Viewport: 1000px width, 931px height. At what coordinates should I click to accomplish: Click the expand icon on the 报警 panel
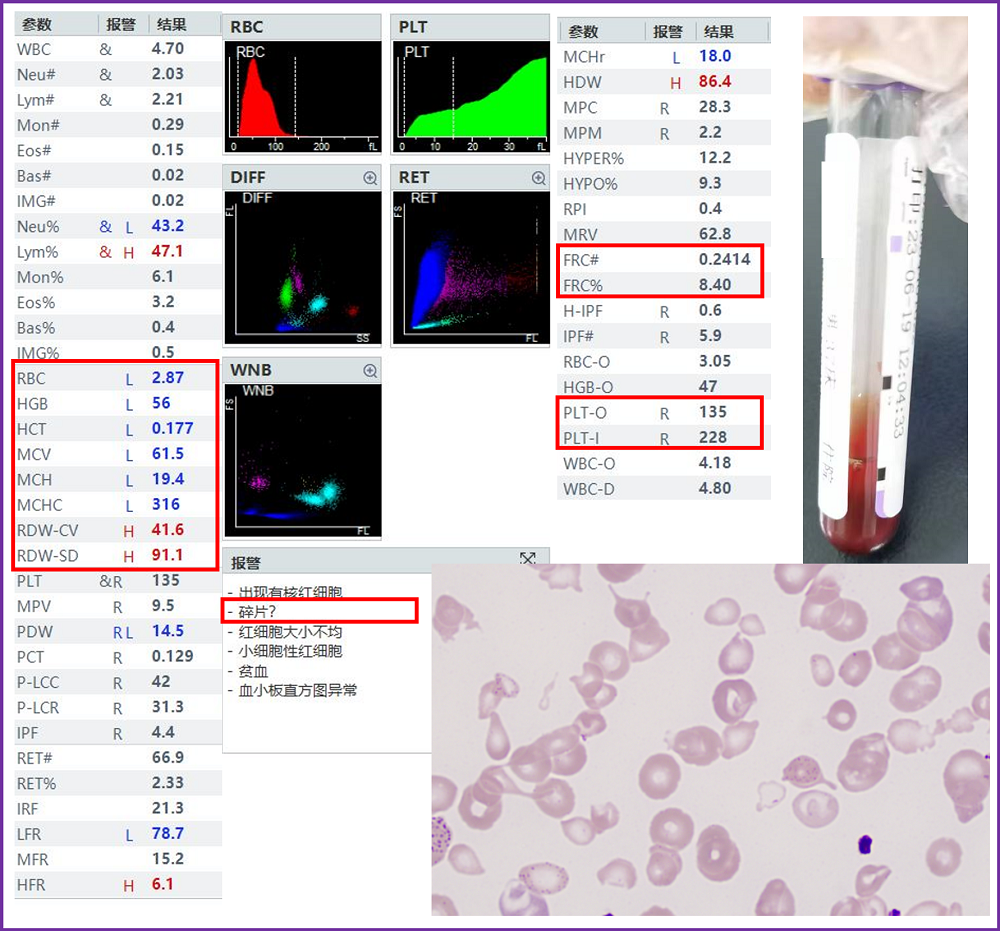pyautogui.click(x=529, y=560)
